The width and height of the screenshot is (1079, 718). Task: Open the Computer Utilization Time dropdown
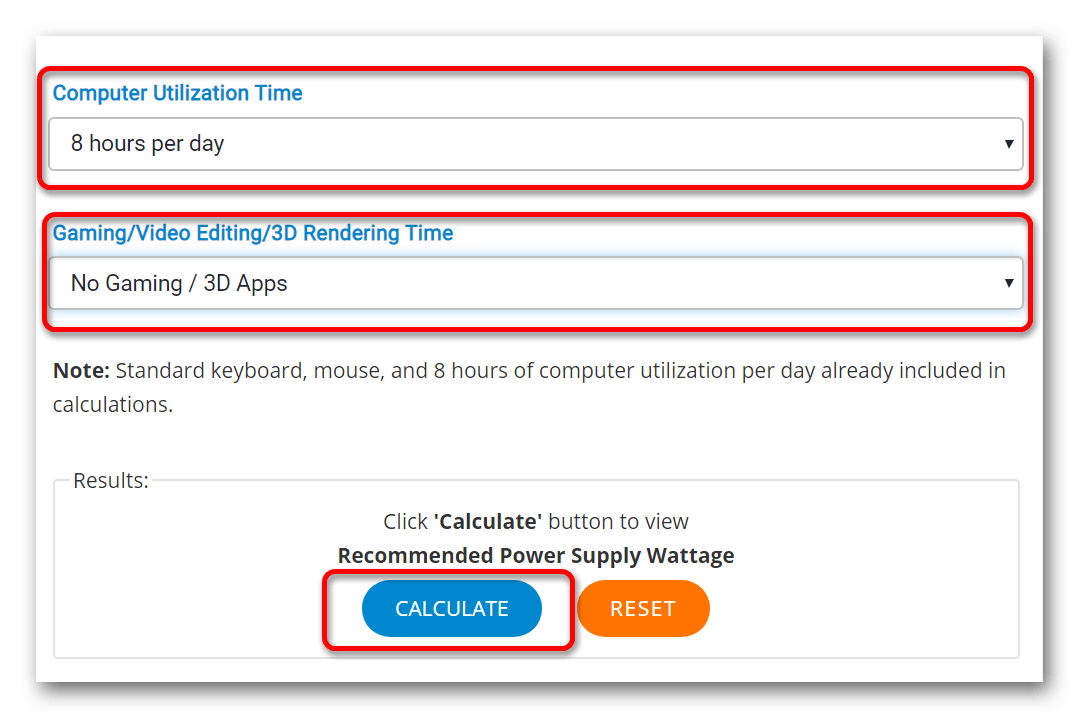pos(535,144)
